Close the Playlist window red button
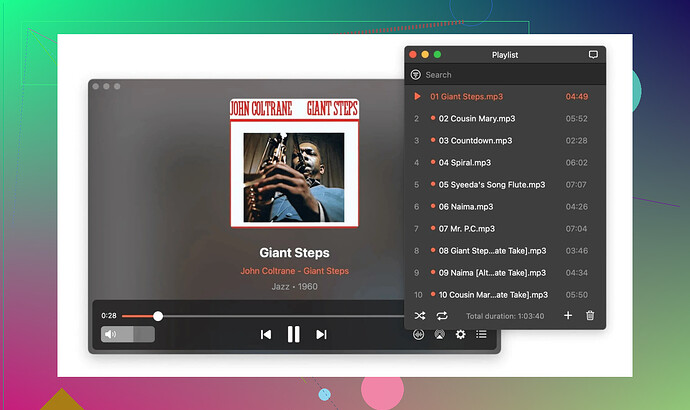This screenshot has width=690, height=410. pos(413,55)
